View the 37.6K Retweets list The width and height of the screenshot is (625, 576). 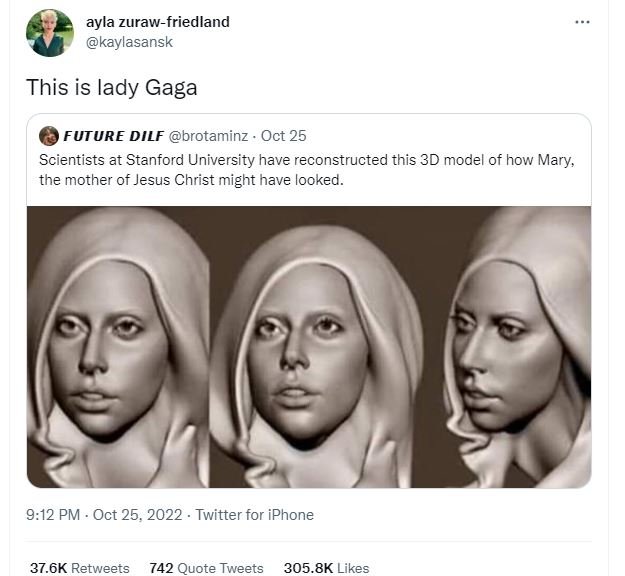click(x=80, y=567)
